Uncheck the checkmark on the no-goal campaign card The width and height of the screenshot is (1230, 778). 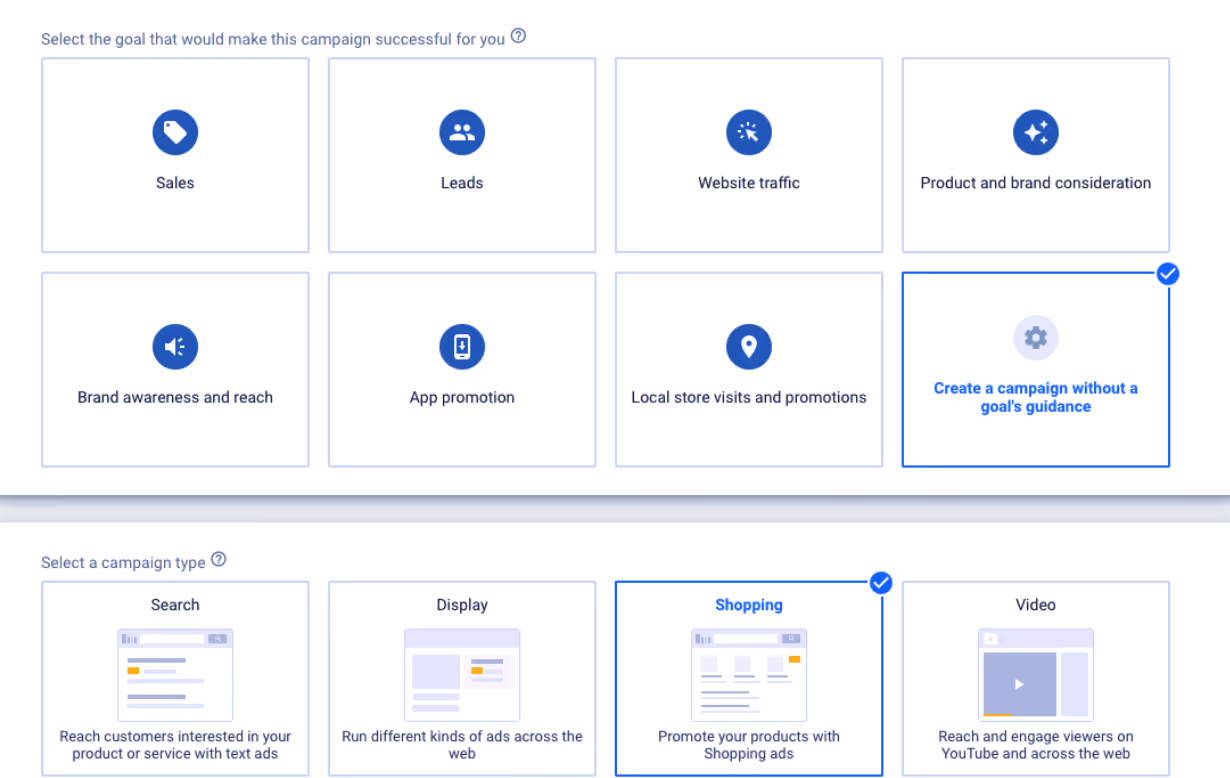pos(1168,273)
